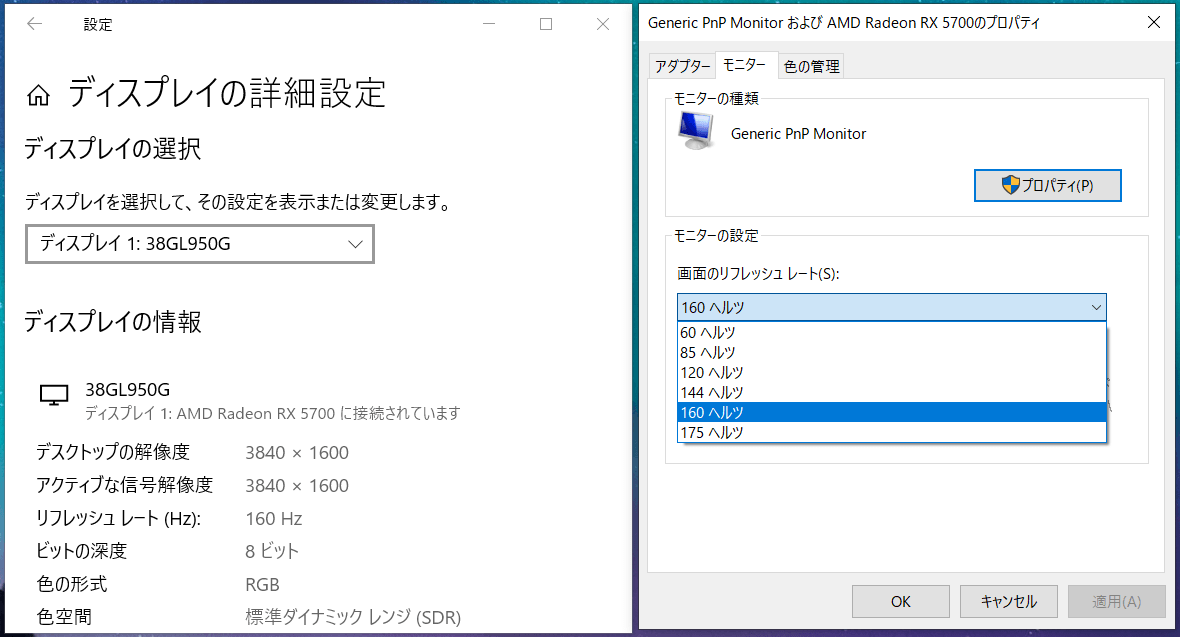Click the デスクトップの解像度 value 3840 × 1600
1180x637 pixels.
point(297,453)
